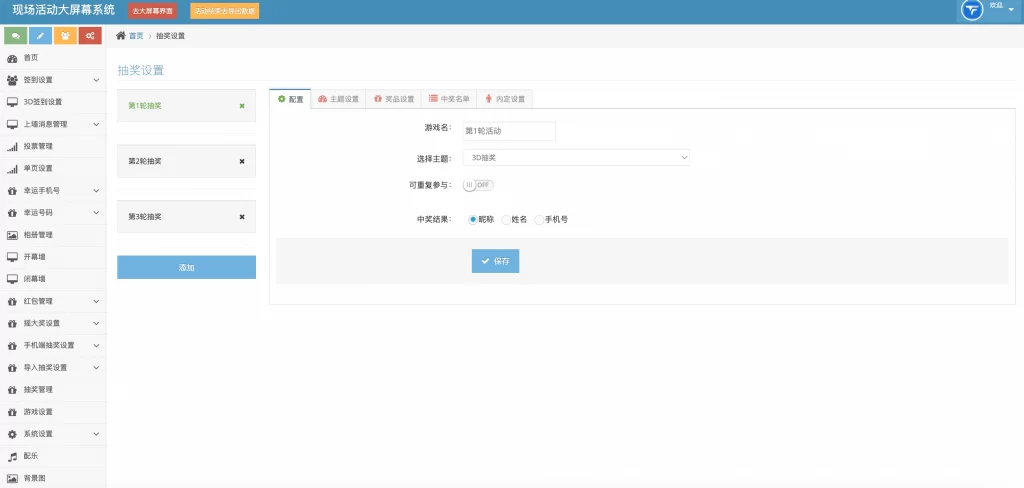Switch to the 配置 tab
This screenshot has height=488, width=1024.
[291, 99]
